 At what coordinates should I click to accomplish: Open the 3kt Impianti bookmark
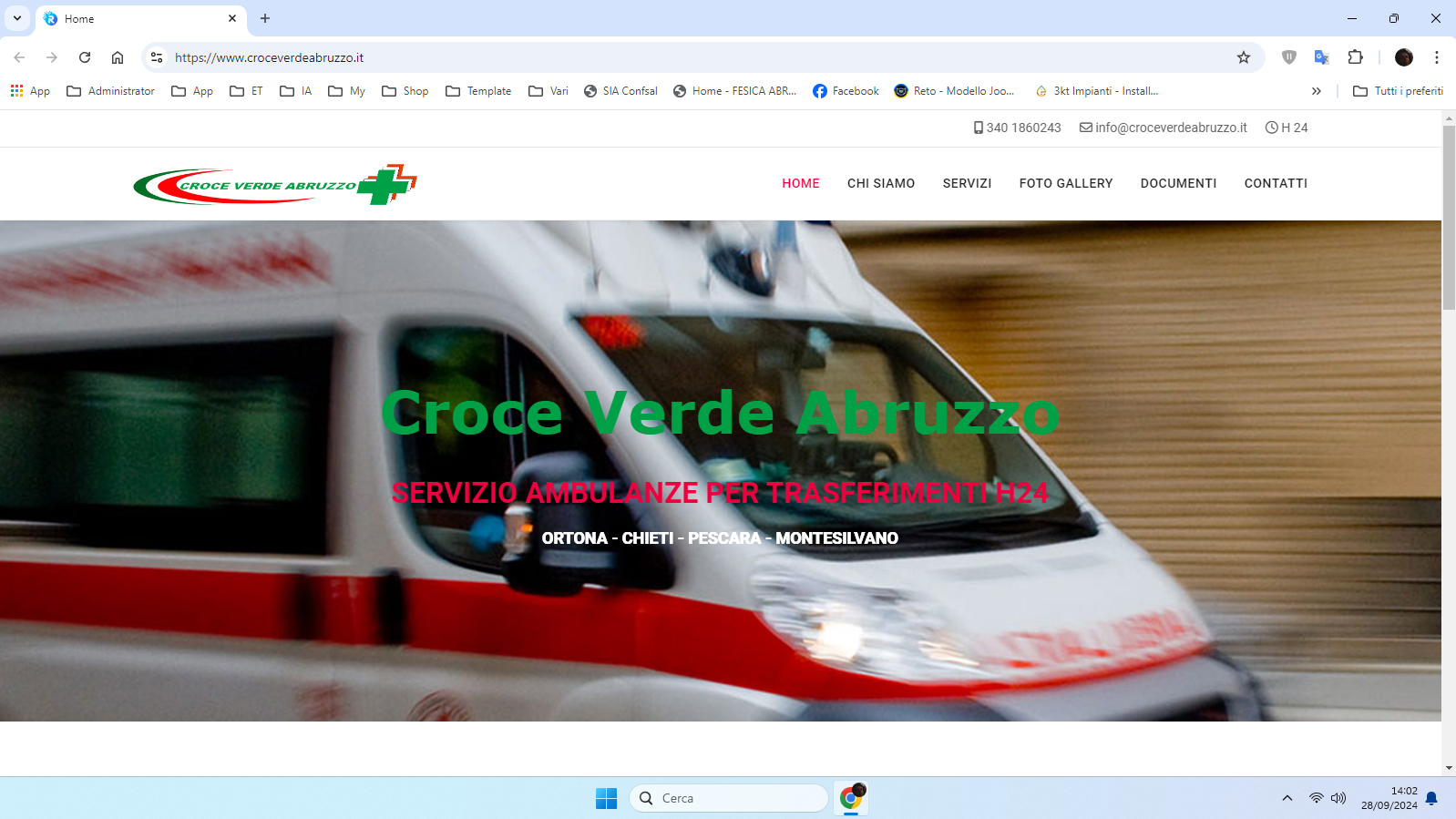(x=1097, y=91)
